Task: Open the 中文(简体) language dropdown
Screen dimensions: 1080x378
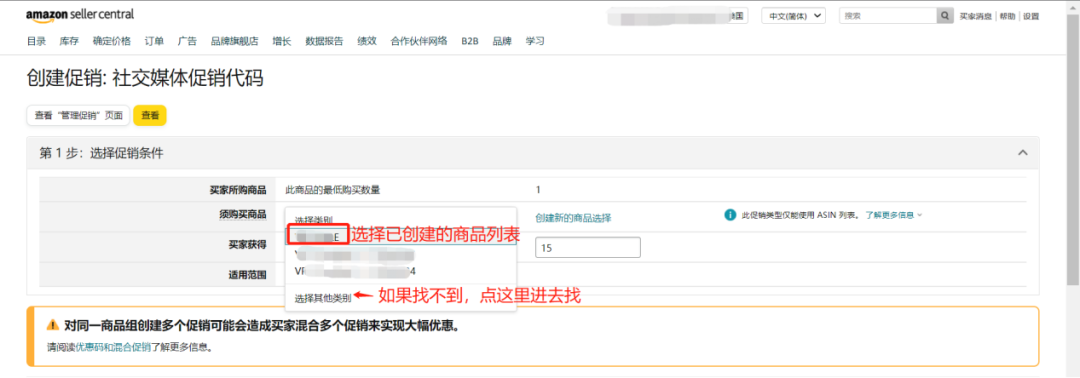Action: coord(793,15)
